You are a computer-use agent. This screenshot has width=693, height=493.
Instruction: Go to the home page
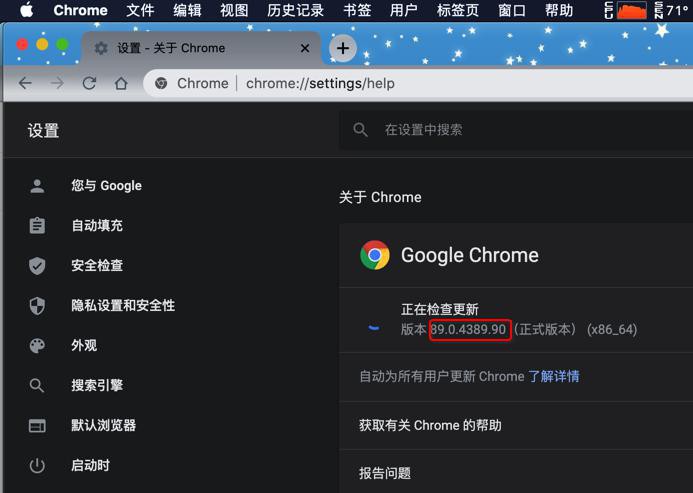pos(121,83)
